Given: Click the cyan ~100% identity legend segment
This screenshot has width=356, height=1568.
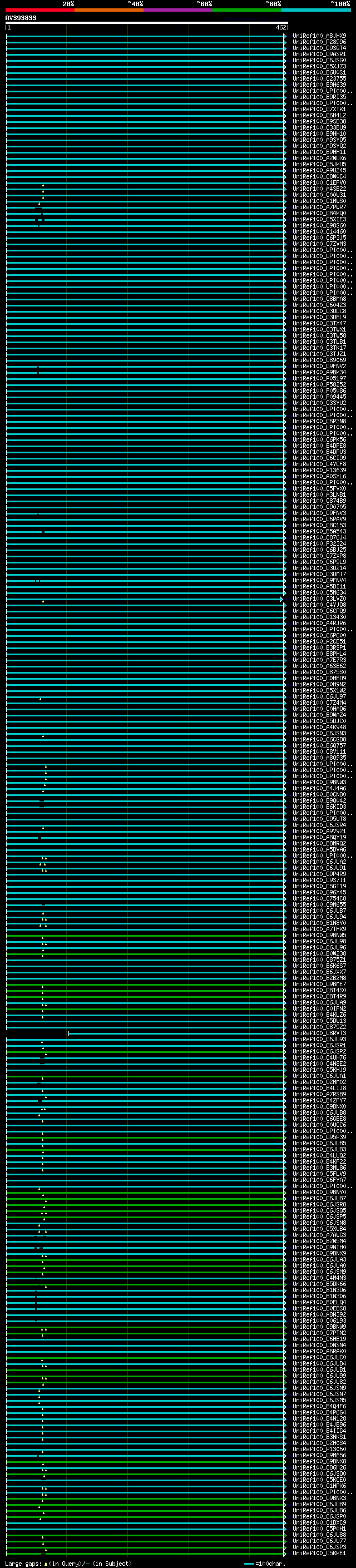Looking at the screenshot, I should (x=317, y=10).
